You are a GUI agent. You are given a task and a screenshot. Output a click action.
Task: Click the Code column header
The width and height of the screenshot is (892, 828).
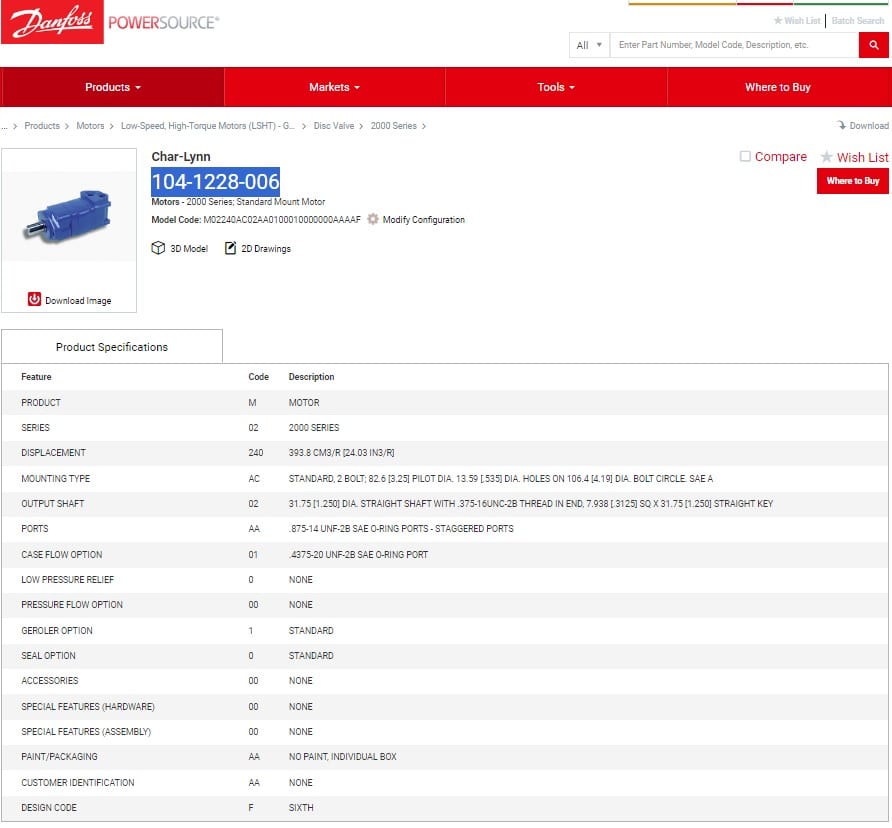258,377
